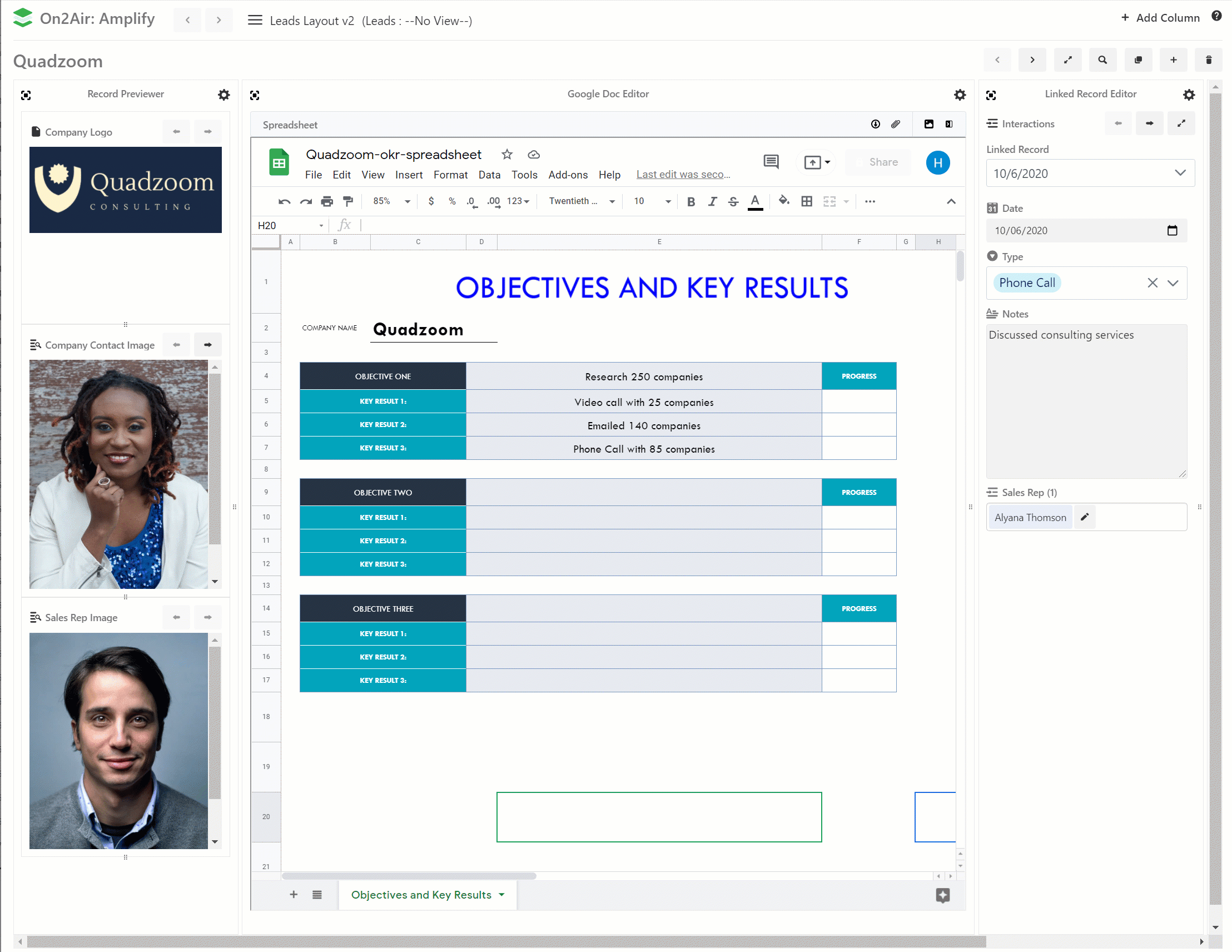Open the Format menu
This screenshot has width=1232, height=952.
450,175
